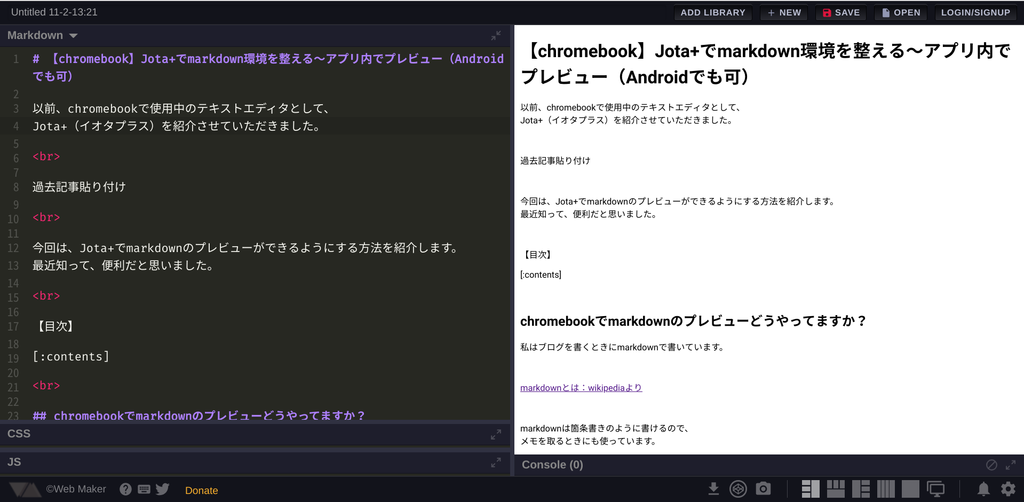Open the Markdown language mode dropdown
The height and width of the screenshot is (502, 1024).
42,35
